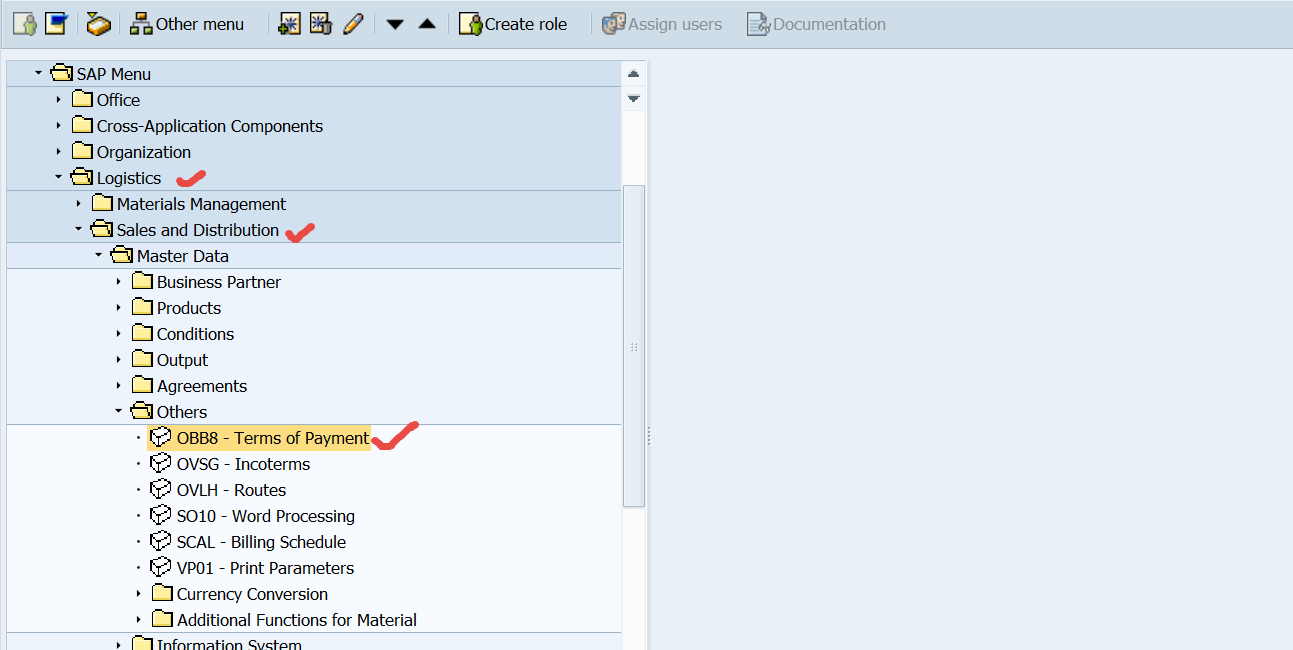Collapse the Master Data arrow
The width and height of the screenshot is (1293, 650).
[x=99, y=255]
